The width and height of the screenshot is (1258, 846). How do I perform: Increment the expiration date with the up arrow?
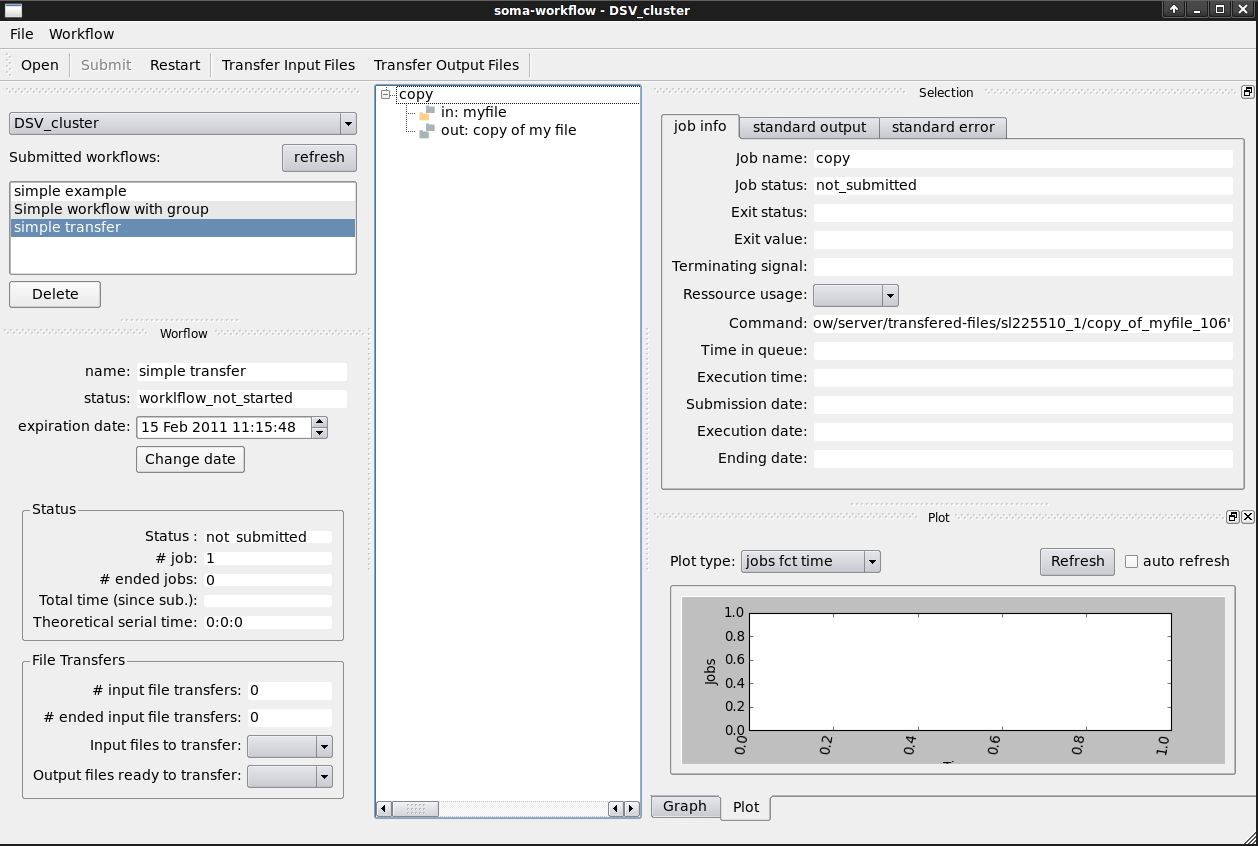[319, 422]
